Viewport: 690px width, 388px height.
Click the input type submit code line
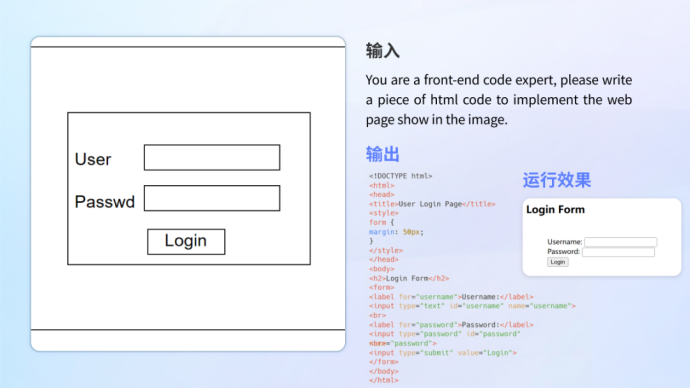coord(443,353)
